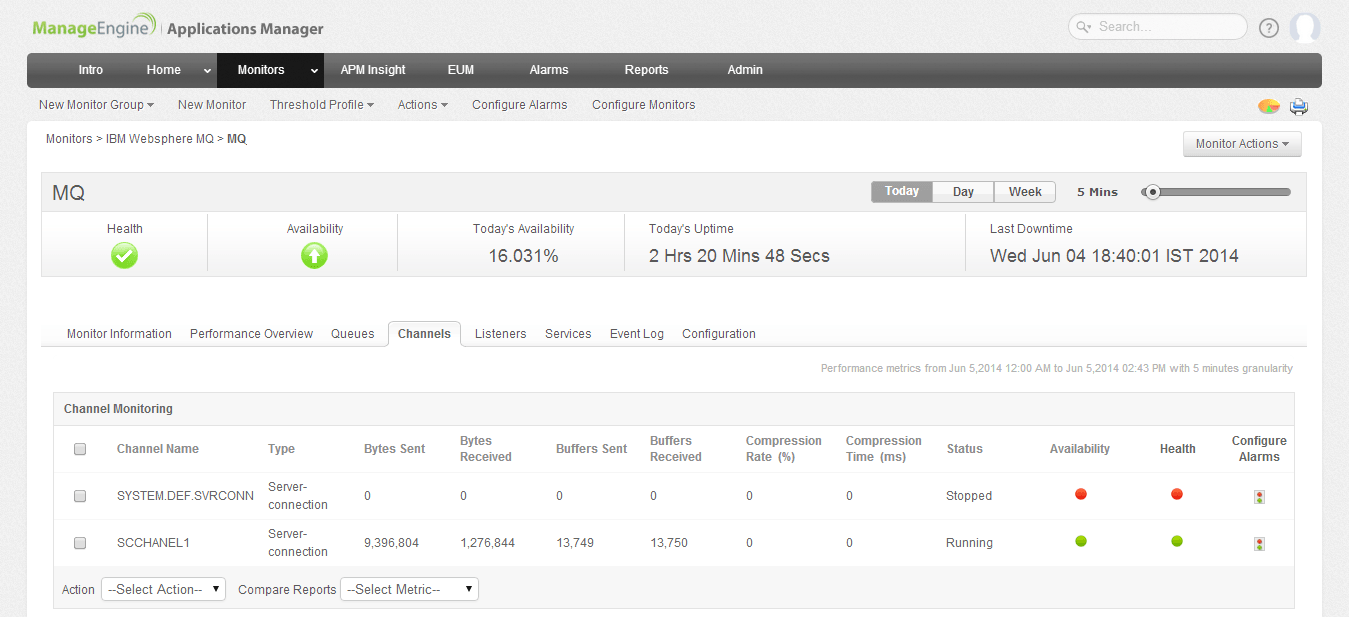This screenshot has width=1349, height=617.
Task: Click red Health indicator for SYSTEM.DEF.SVRCONN
Action: 1177,494
